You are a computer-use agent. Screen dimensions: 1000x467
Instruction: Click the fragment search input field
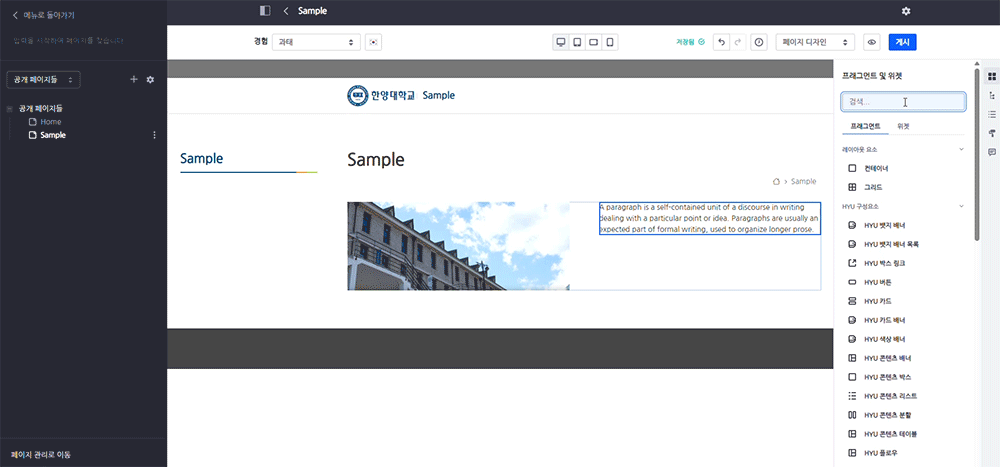902,102
